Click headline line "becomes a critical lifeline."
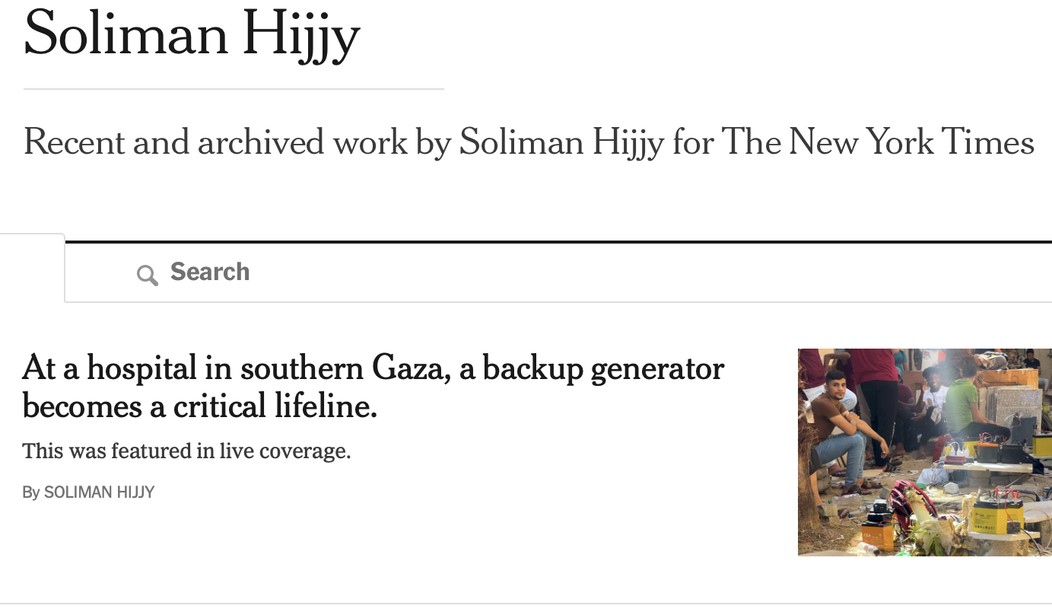Screen dimensions: 1052x615 coord(201,406)
